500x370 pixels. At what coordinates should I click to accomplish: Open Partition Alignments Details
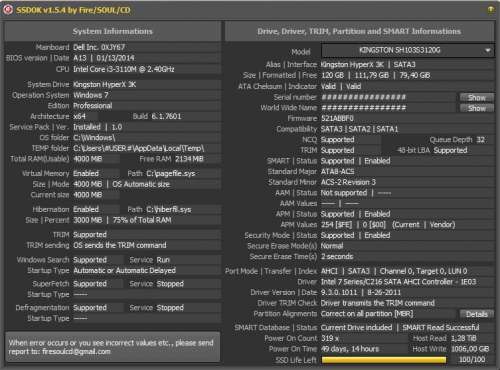coord(476,314)
